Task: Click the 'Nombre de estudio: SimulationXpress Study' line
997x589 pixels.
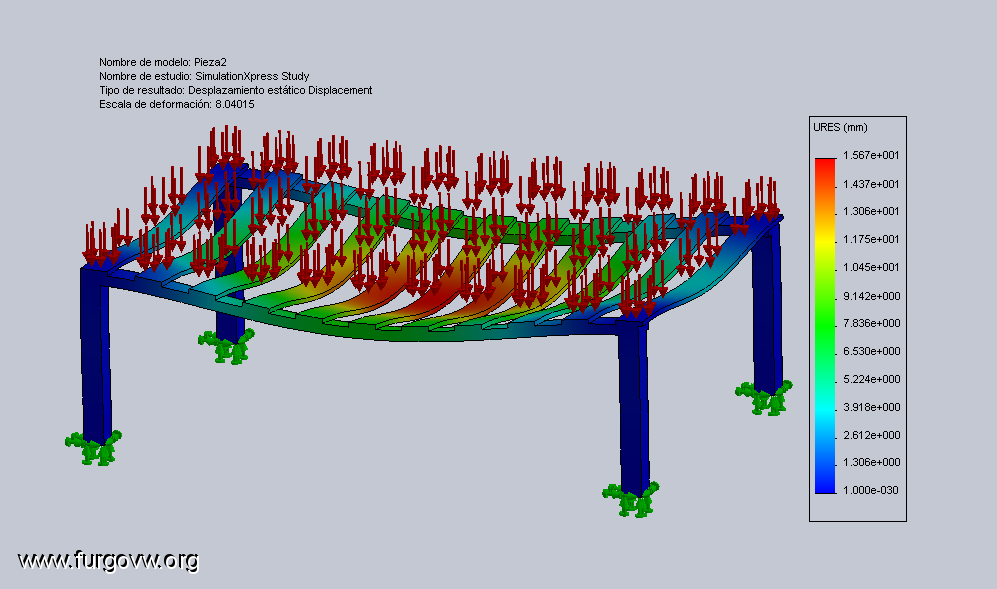Action: (204, 76)
